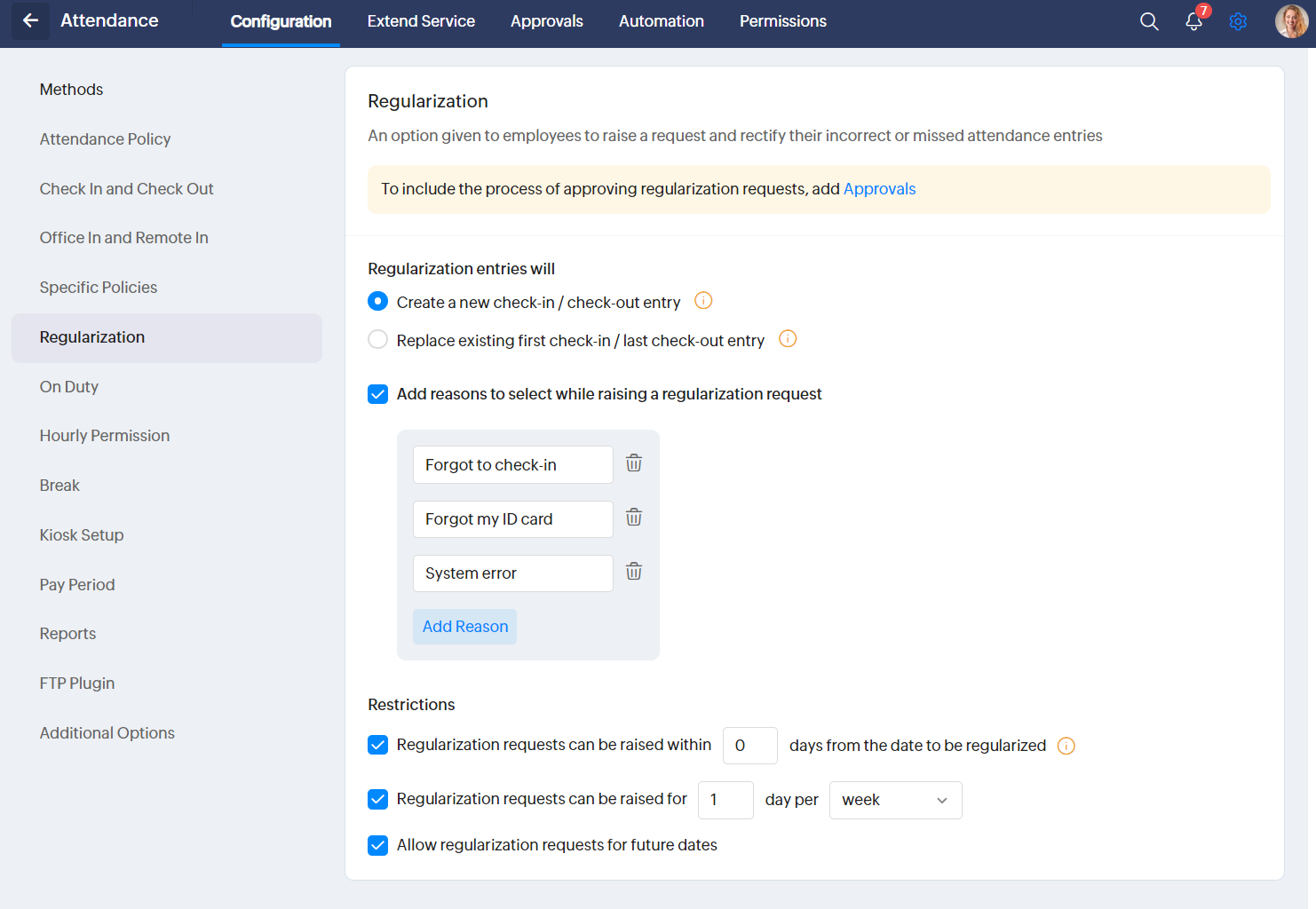The height and width of the screenshot is (909, 1316).
Task: Toggle 'Regularization requests can be raised within' checkbox
Action: pos(378,745)
